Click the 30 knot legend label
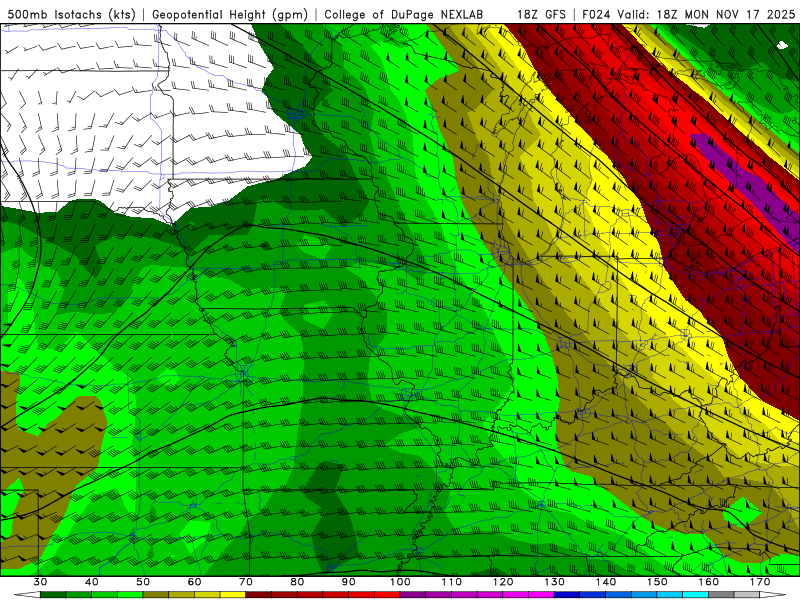This screenshot has height=600, width=800. click(x=40, y=582)
